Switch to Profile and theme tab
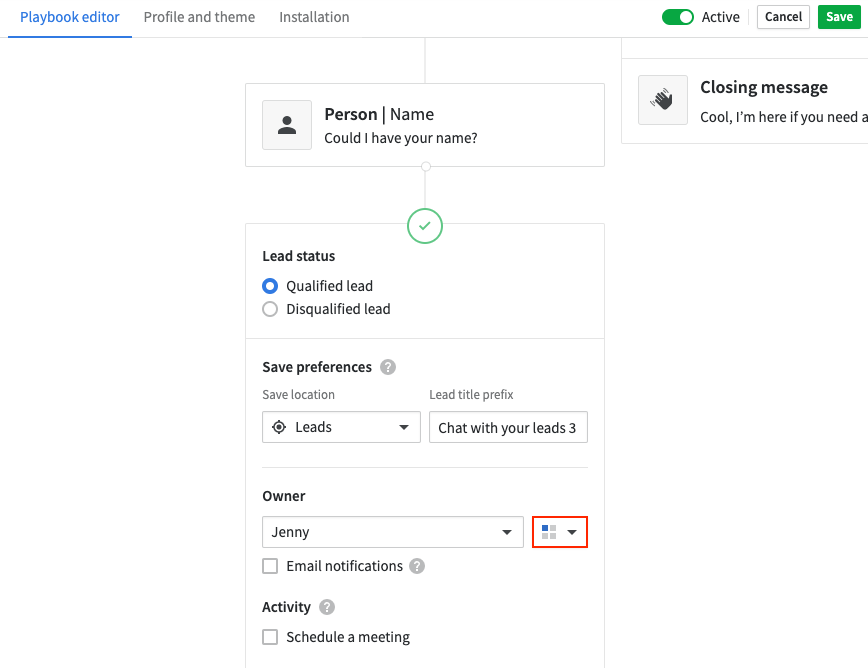 199,17
